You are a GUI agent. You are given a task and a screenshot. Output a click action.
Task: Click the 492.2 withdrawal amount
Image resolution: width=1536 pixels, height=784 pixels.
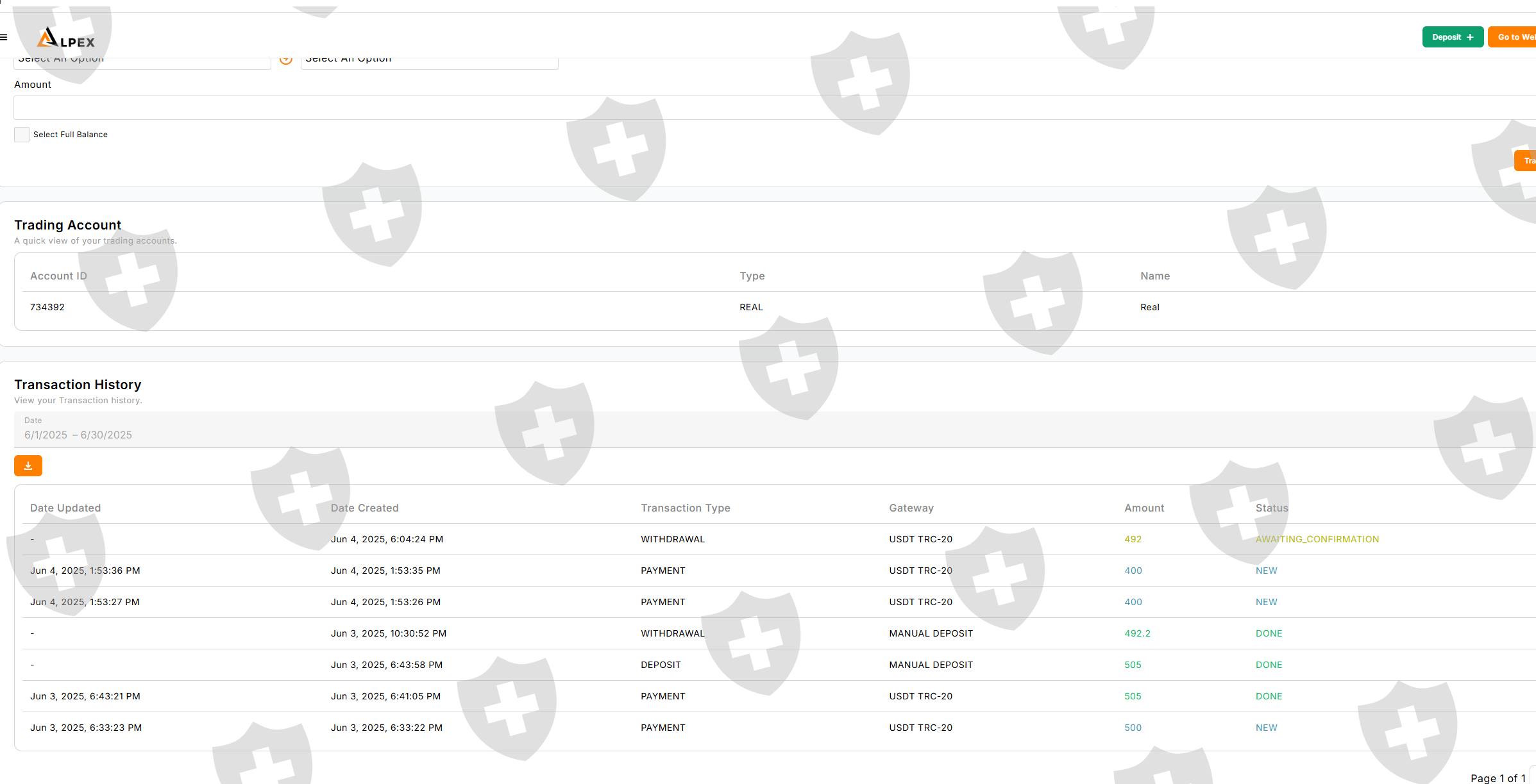tap(1137, 633)
